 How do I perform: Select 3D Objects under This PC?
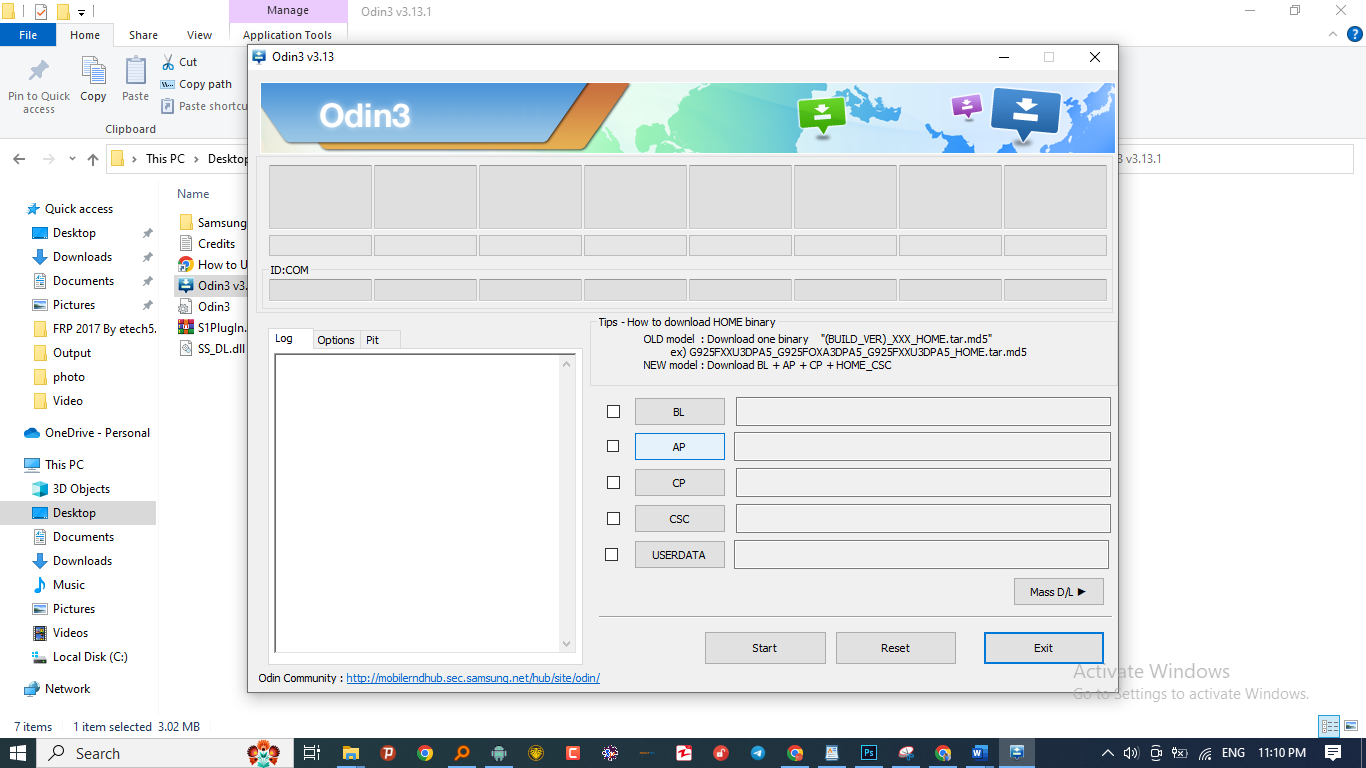point(81,489)
